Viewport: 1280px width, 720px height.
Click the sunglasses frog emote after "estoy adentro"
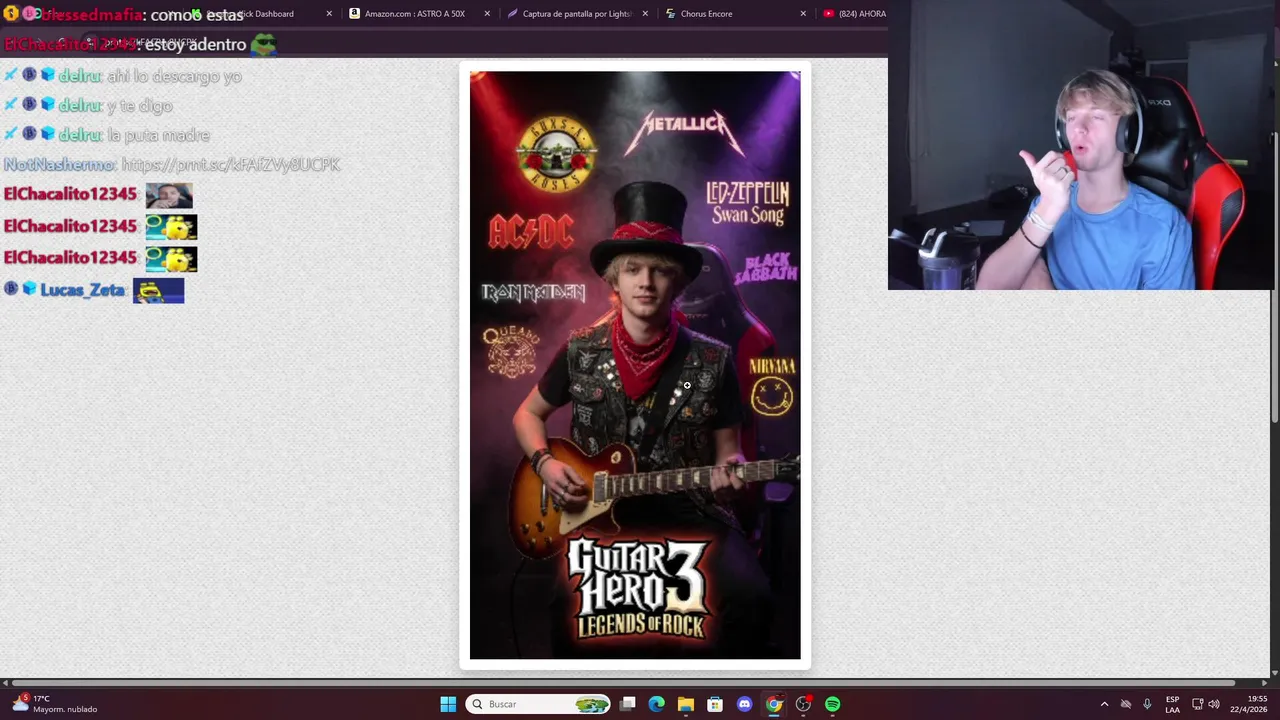[x=263, y=44]
